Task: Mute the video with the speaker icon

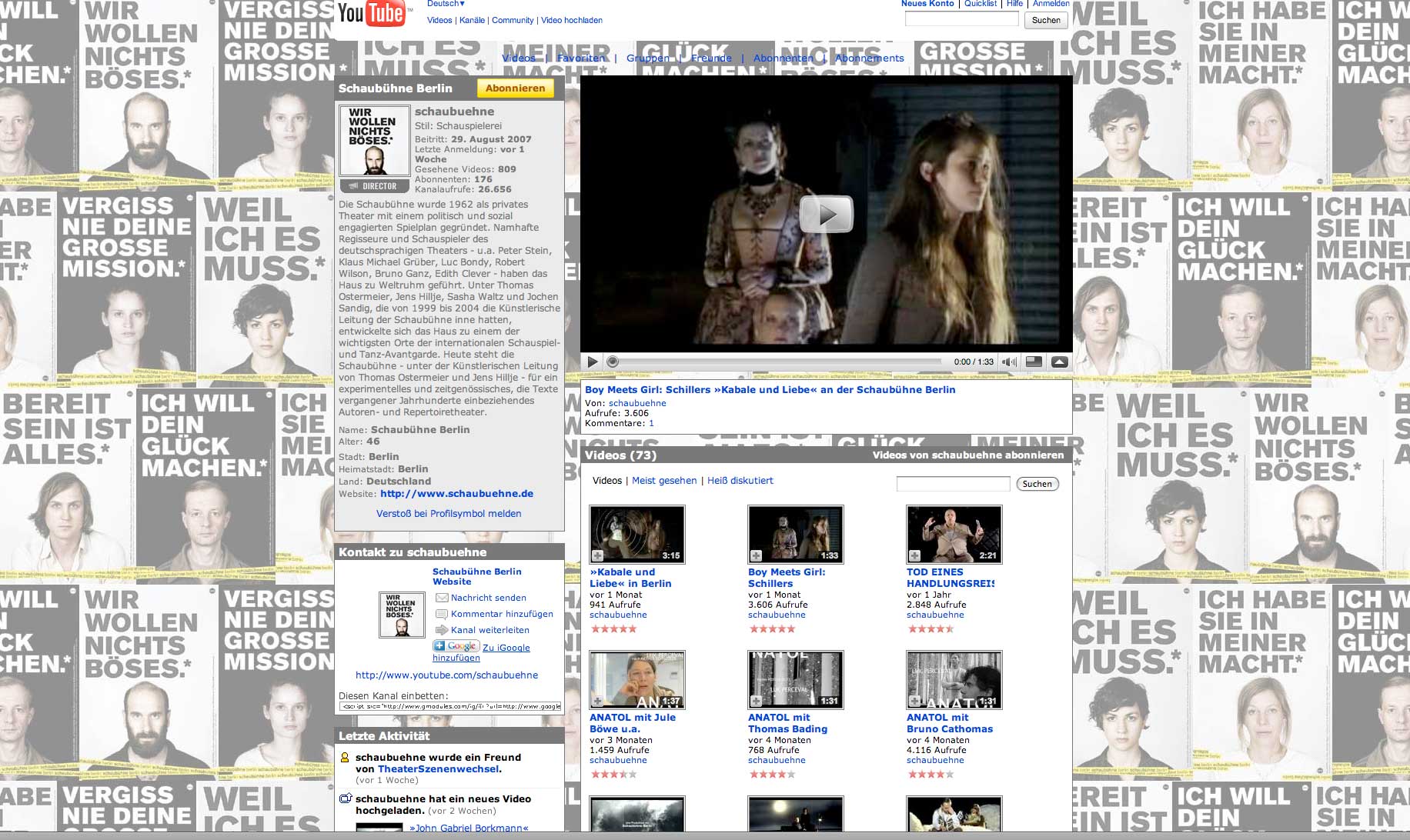Action: click(1008, 362)
